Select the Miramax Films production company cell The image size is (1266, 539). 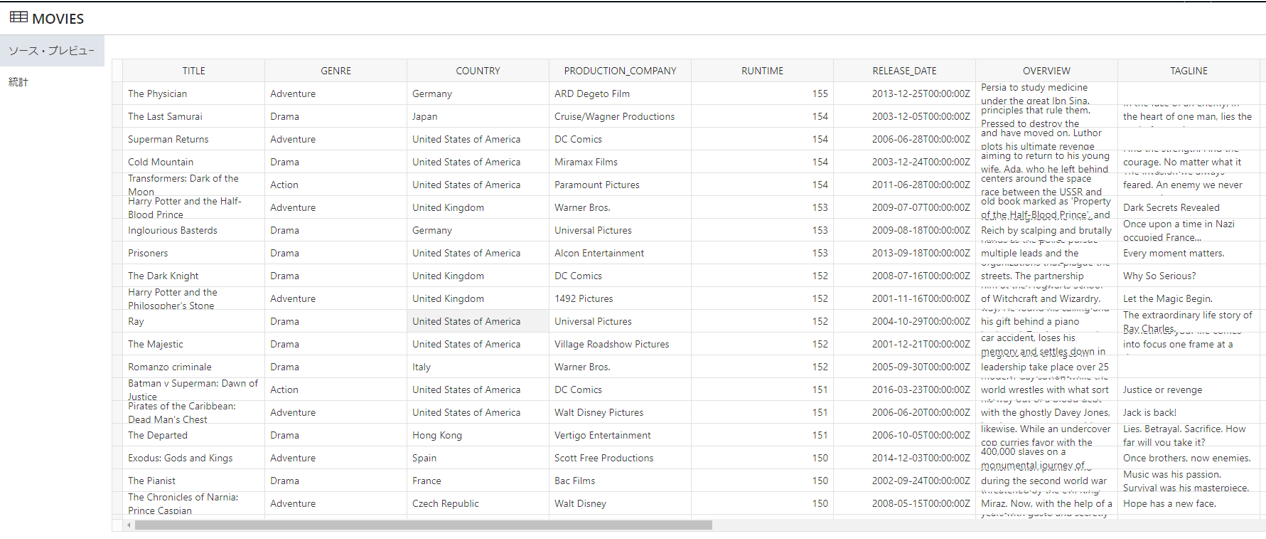click(x=586, y=162)
